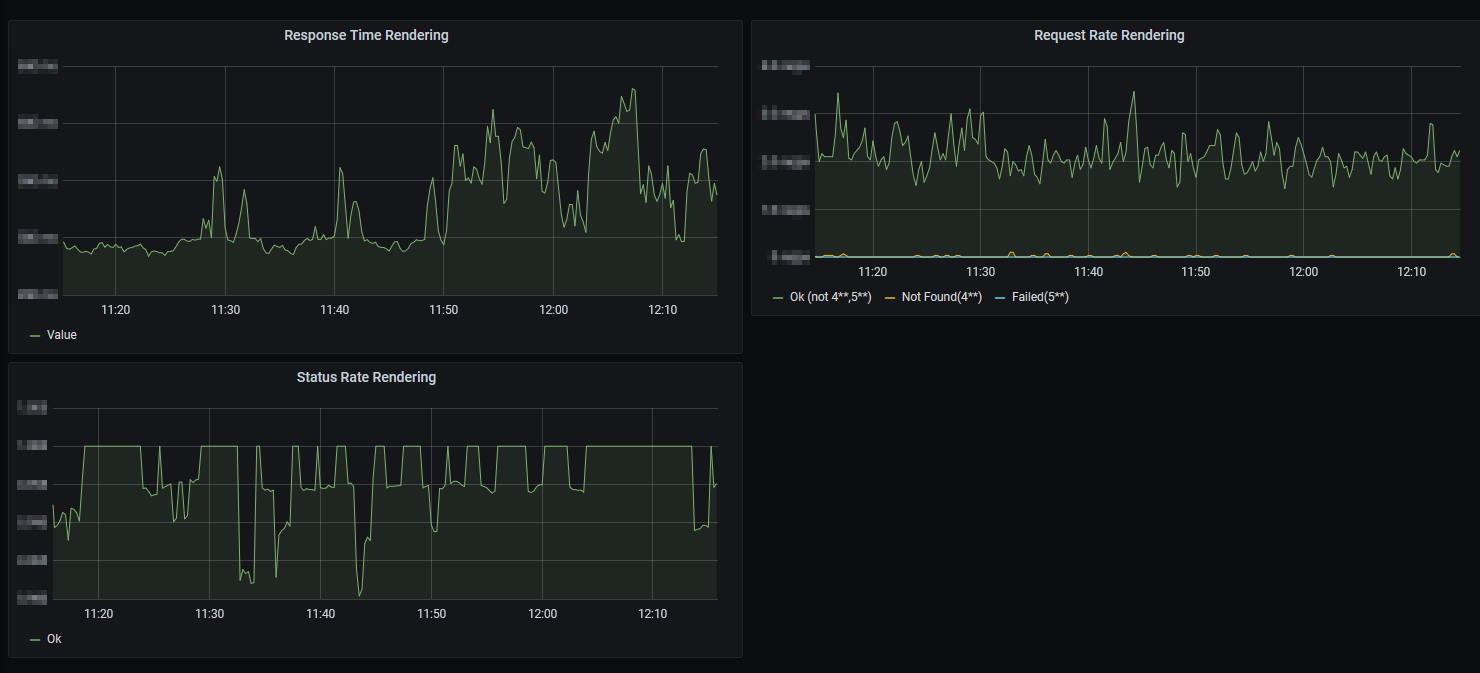The height and width of the screenshot is (673, 1480).
Task: Click the 11:40 label in Response Time panel
Action: (335, 310)
